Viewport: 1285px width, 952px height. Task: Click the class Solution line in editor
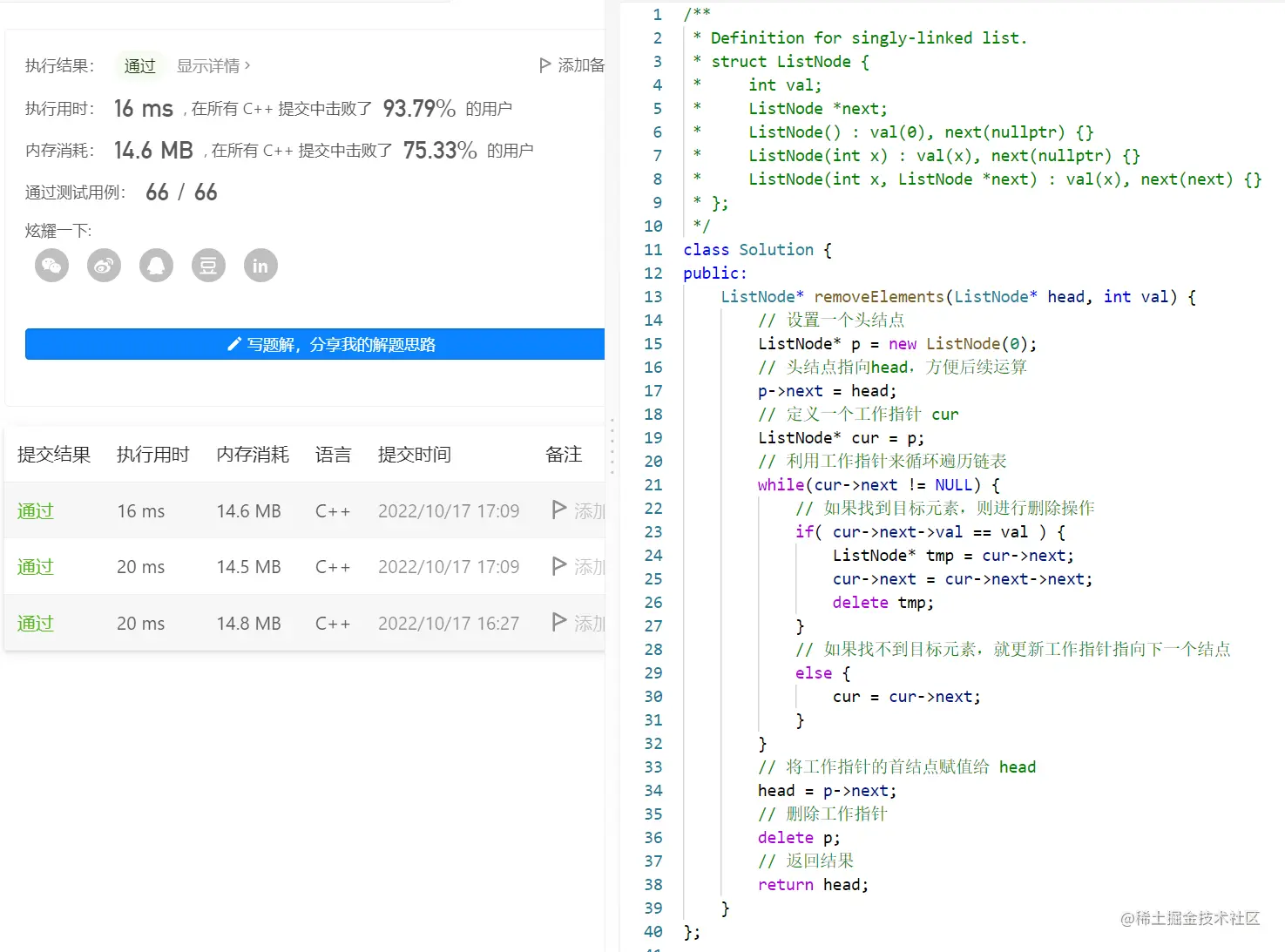tap(757, 250)
